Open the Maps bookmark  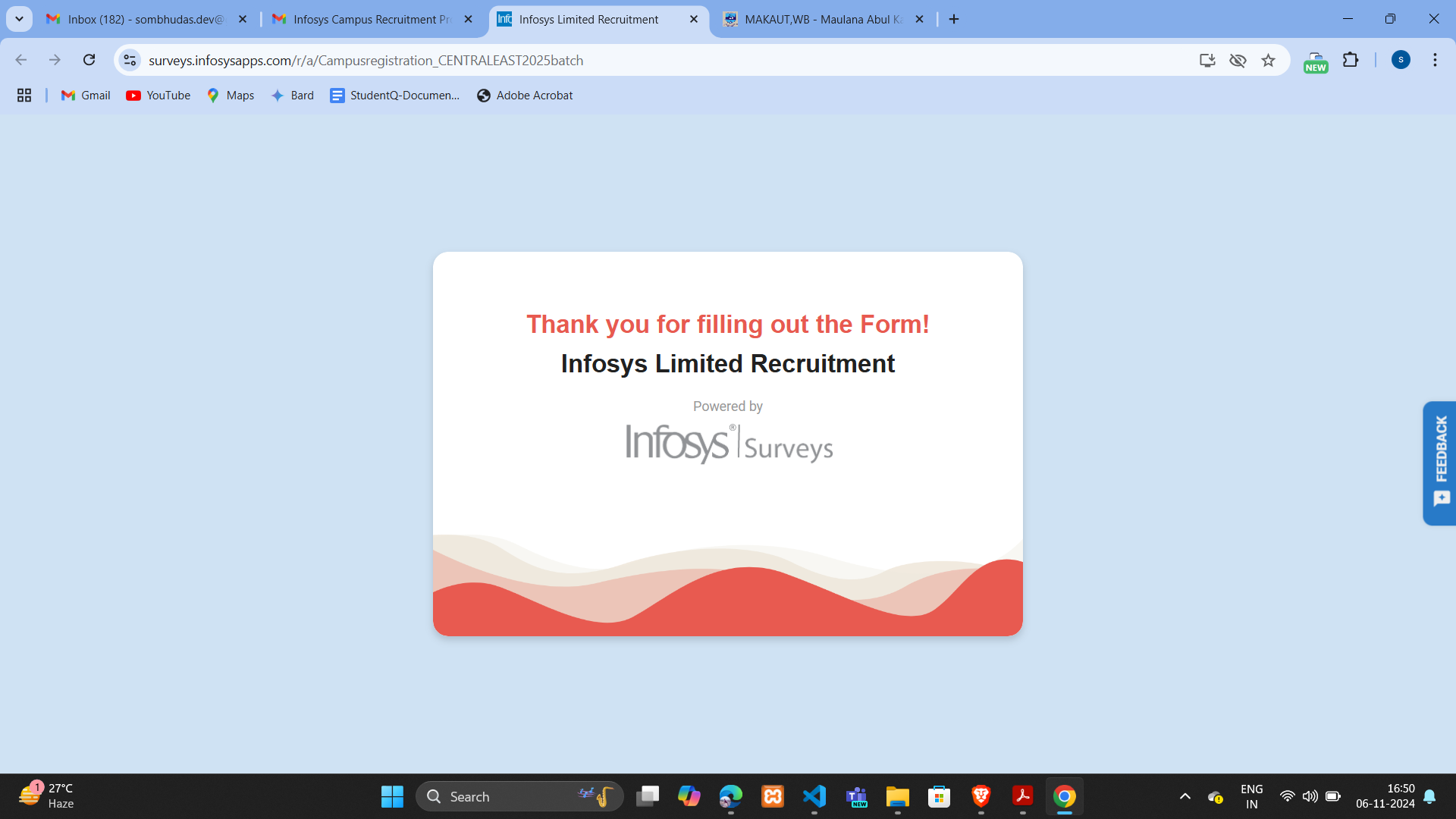coord(231,95)
